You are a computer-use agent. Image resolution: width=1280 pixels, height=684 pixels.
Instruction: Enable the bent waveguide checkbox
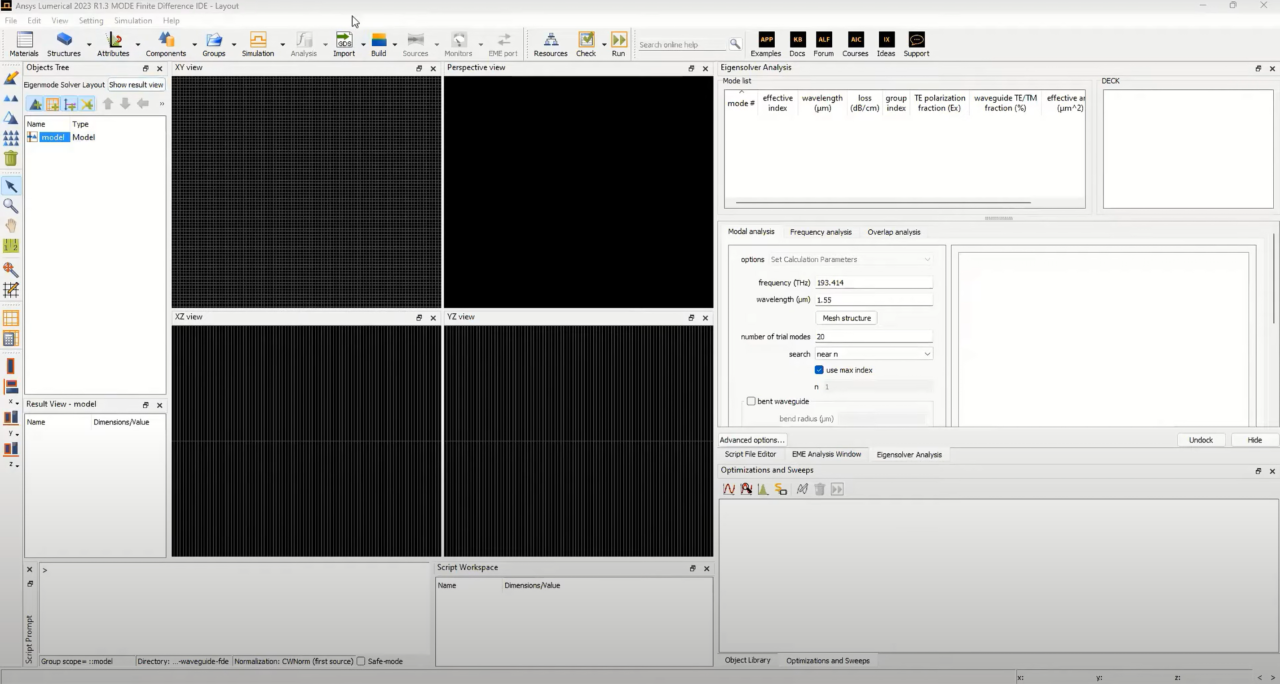pos(751,401)
